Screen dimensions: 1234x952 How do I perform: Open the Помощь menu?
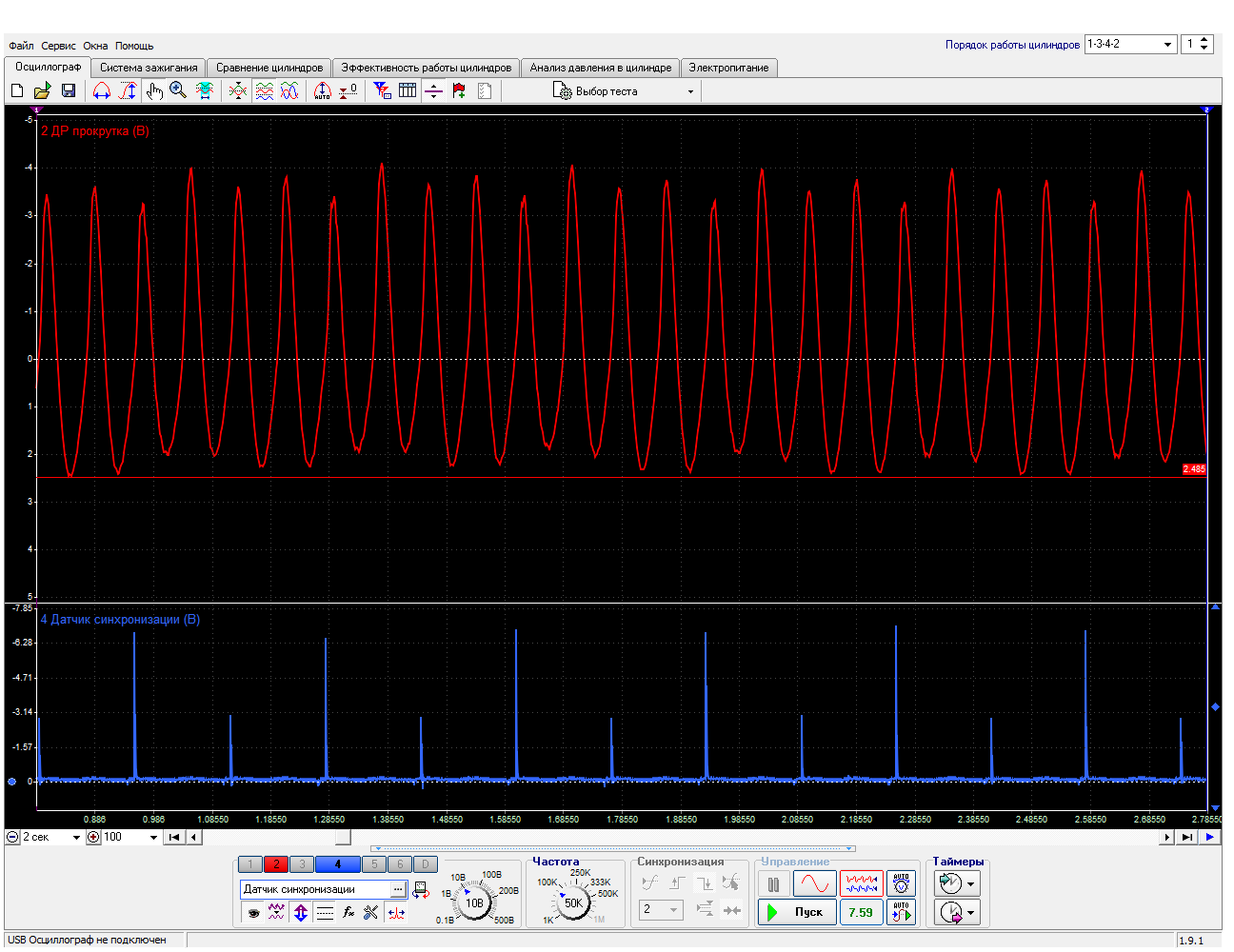[134, 46]
